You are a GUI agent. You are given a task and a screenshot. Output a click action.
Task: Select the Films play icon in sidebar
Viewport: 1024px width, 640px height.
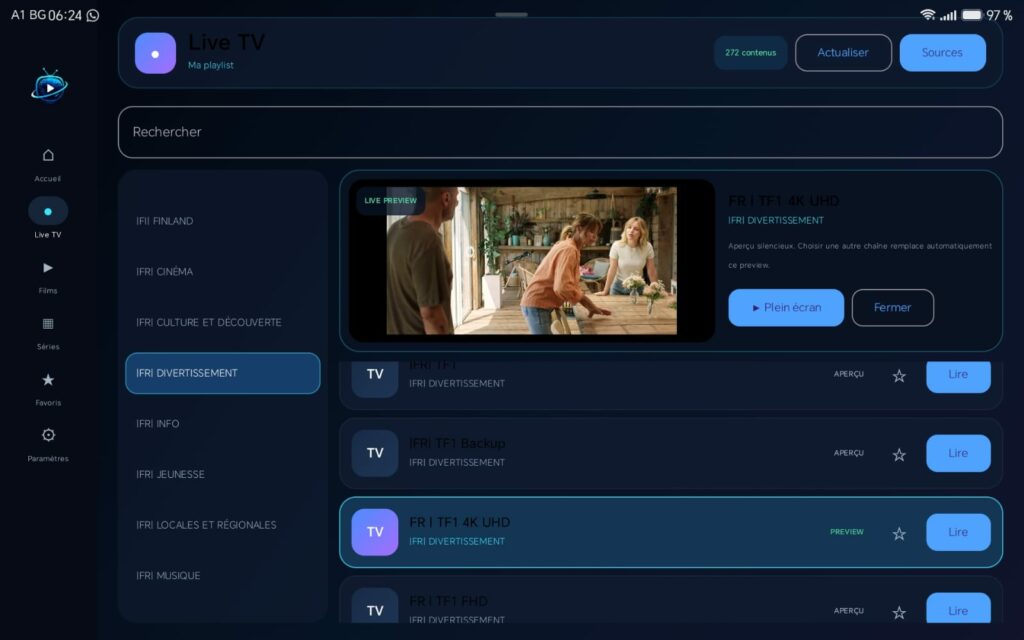[48, 268]
